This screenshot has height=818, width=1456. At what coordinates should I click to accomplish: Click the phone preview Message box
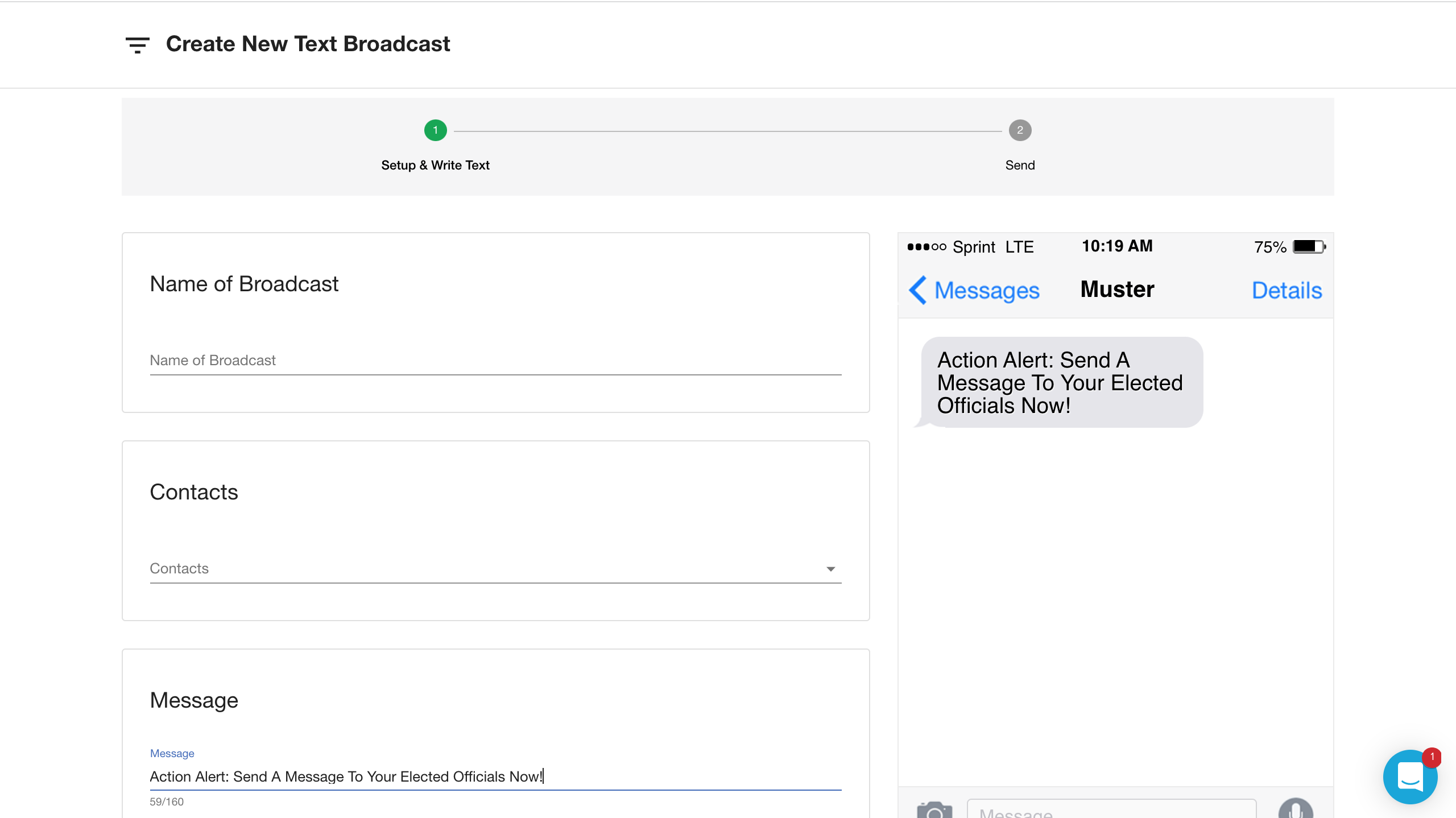click(x=1111, y=810)
